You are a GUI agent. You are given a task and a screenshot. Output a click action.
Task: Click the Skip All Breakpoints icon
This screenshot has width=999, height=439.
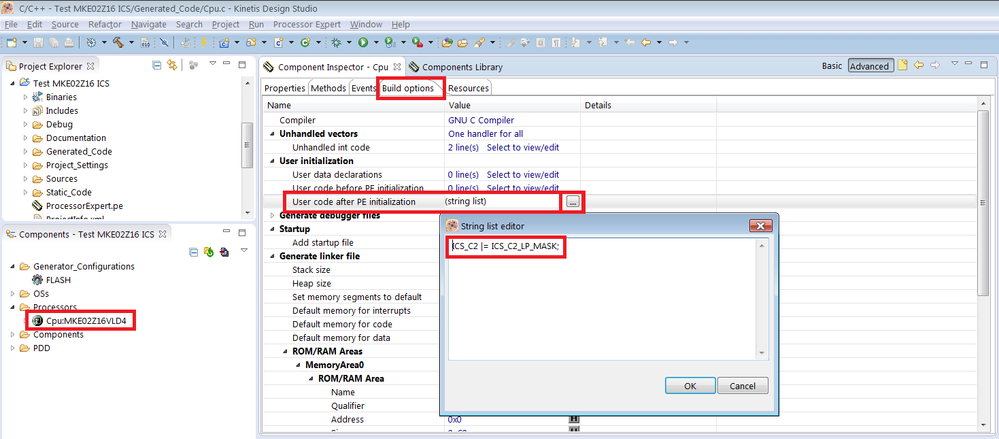coord(164,43)
